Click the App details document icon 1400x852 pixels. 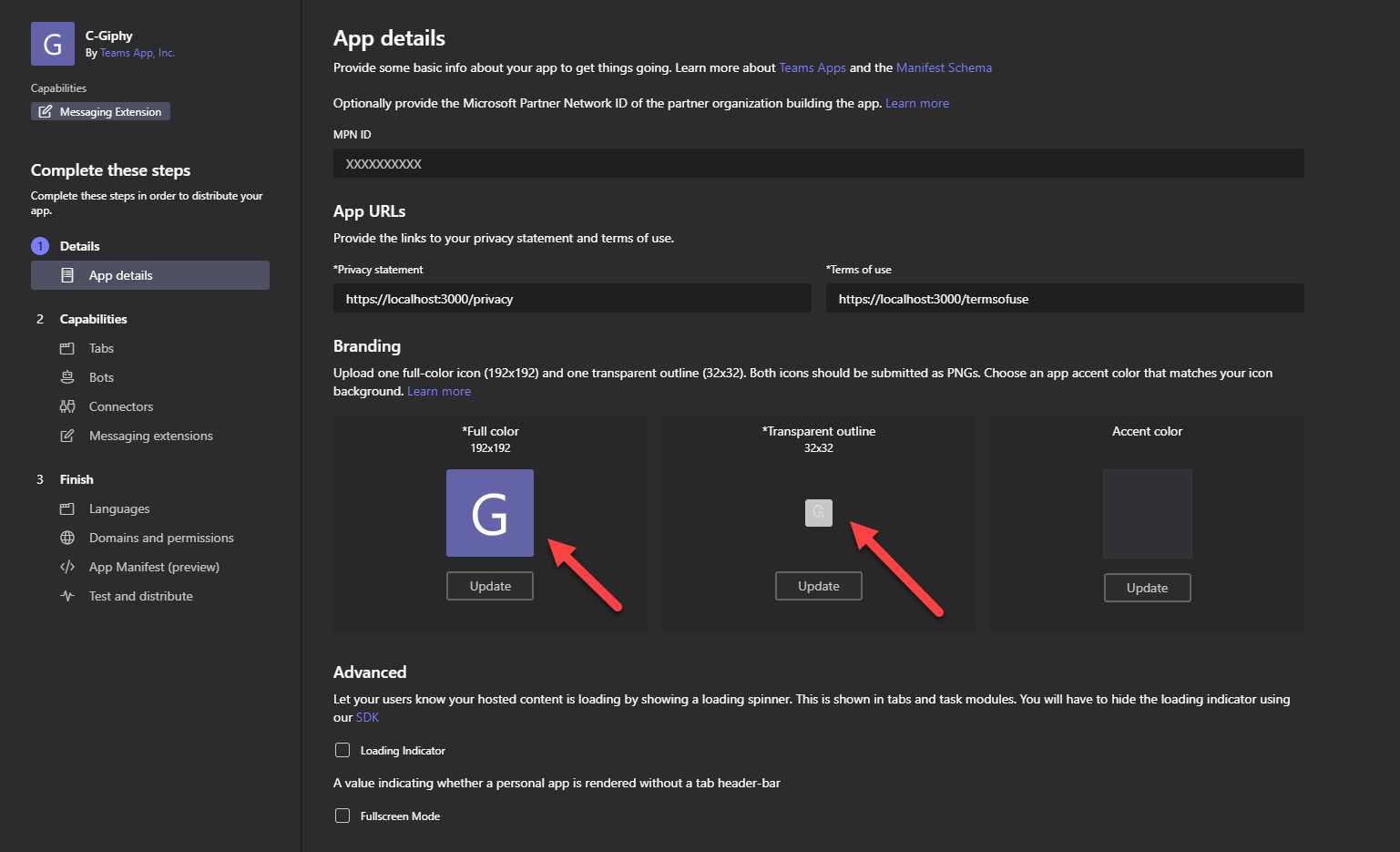67,275
